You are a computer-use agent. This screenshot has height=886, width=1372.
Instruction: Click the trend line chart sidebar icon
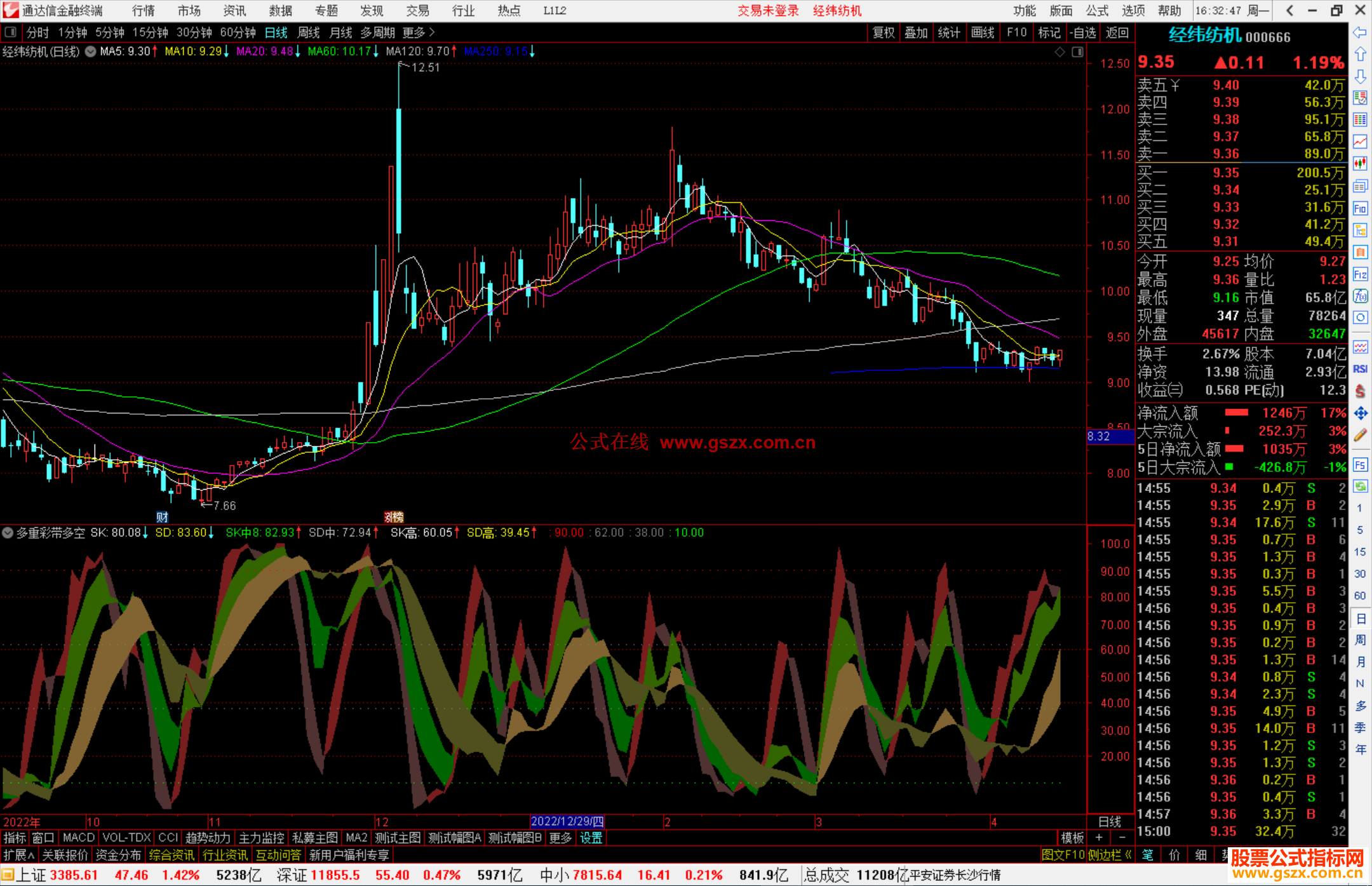(x=1360, y=142)
